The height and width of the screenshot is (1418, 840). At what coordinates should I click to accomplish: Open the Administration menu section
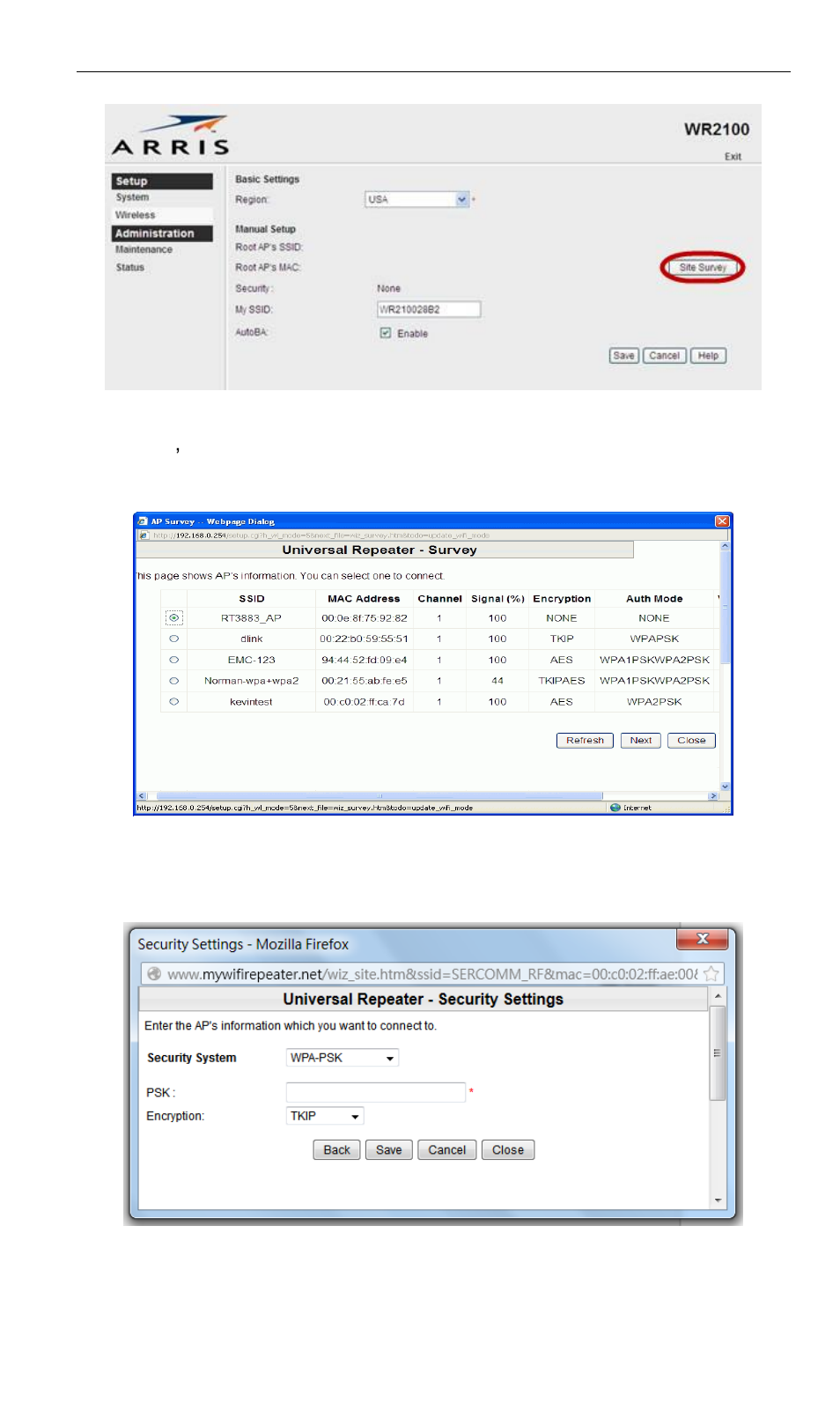click(x=162, y=233)
